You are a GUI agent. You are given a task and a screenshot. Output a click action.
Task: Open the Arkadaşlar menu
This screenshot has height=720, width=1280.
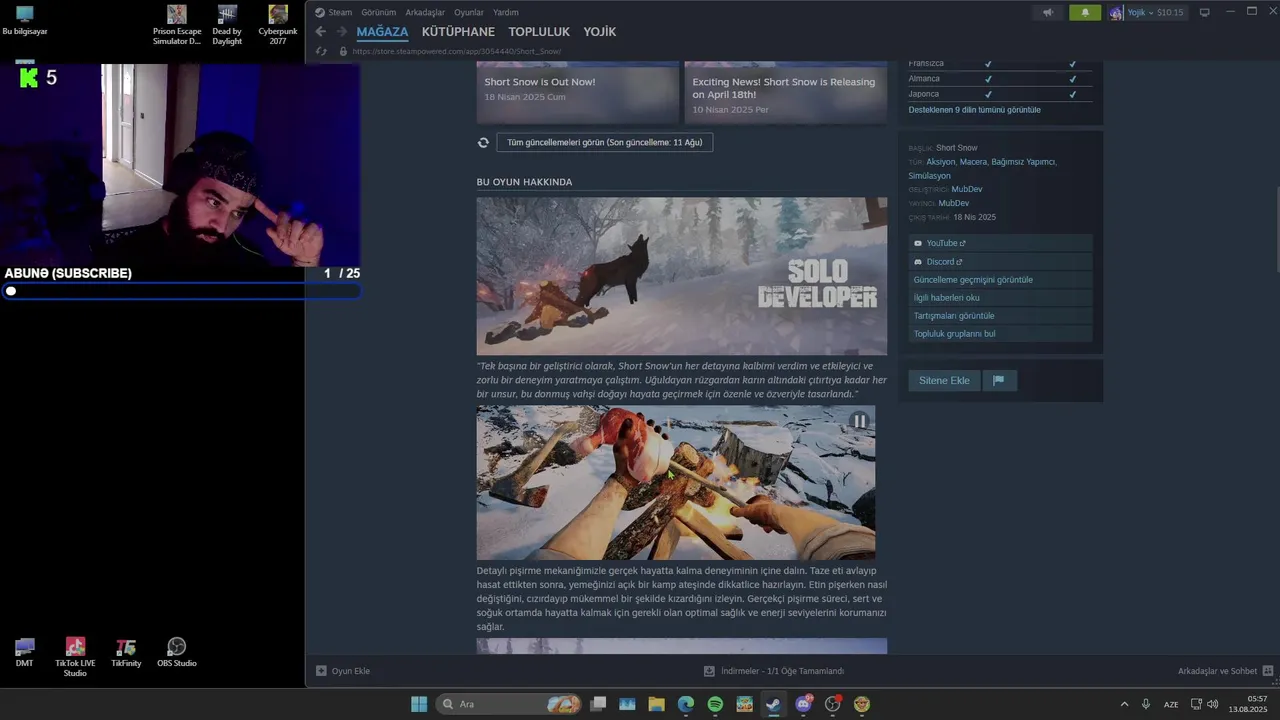425,12
